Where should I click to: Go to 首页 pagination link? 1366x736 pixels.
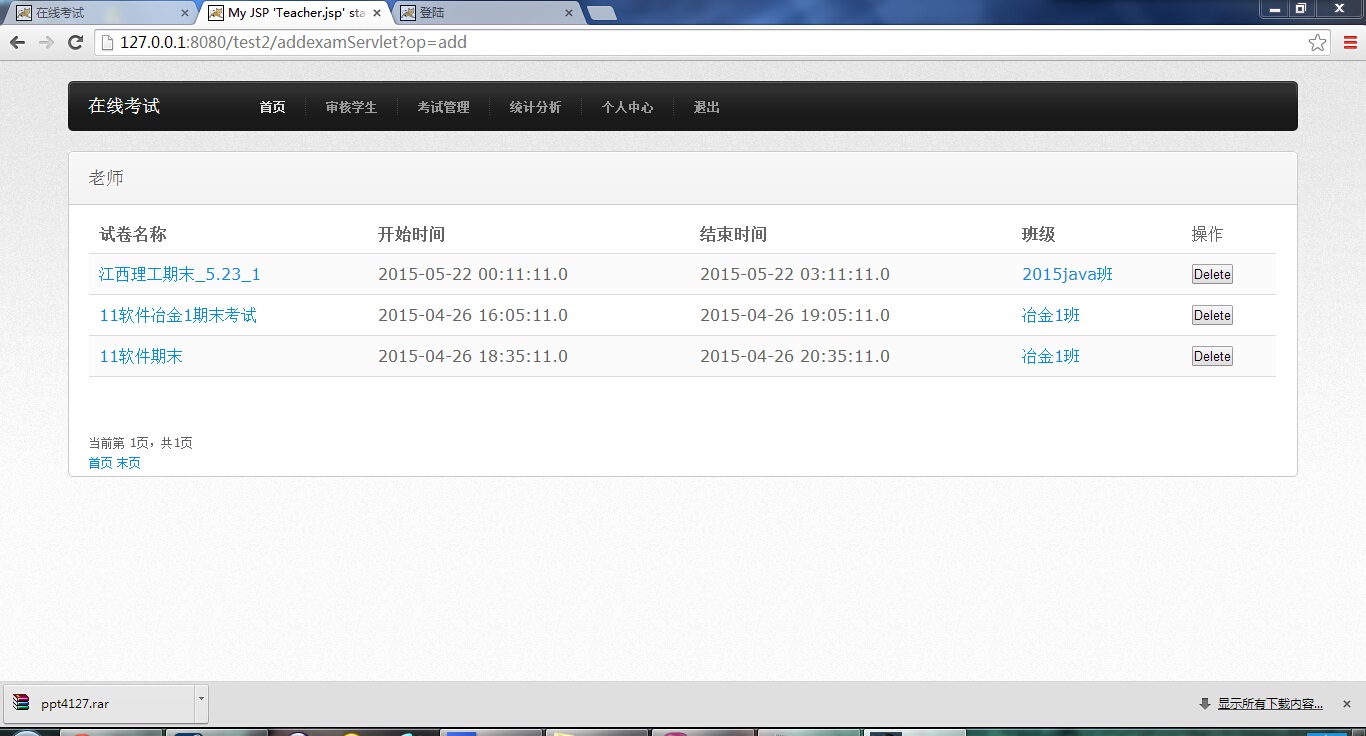click(x=100, y=463)
